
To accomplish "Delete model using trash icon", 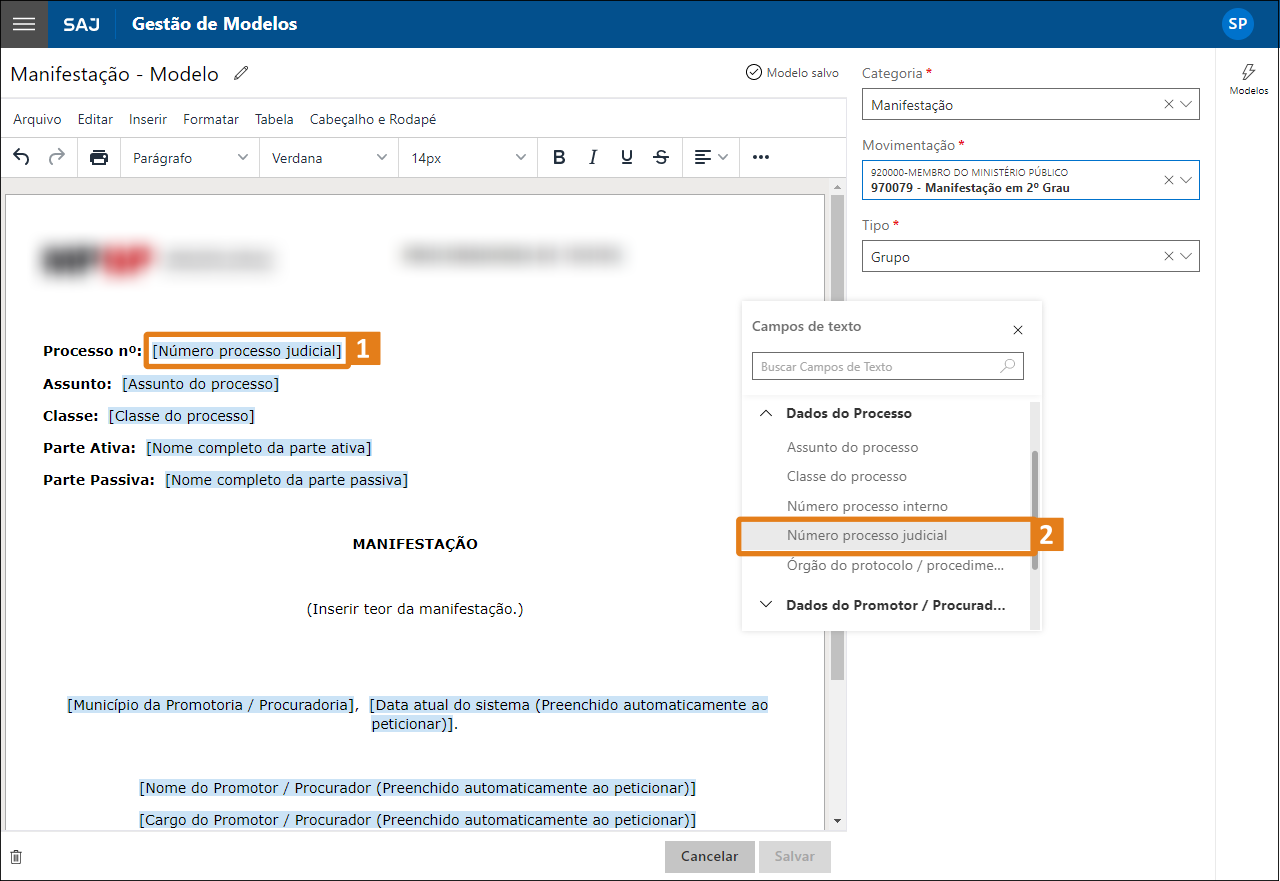I will [x=16, y=857].
